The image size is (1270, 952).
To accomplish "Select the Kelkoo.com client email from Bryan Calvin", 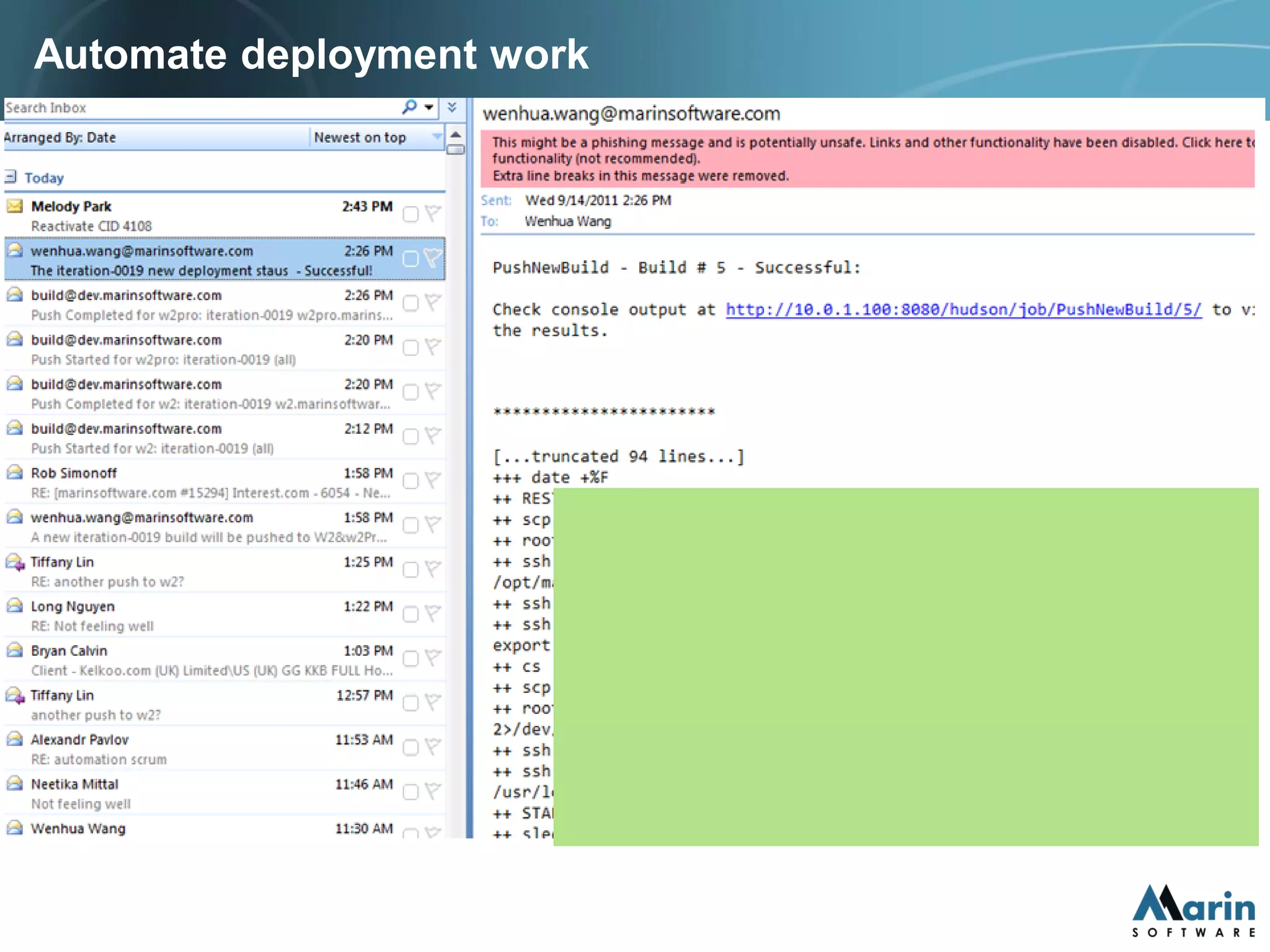I will tap(224, 660).
